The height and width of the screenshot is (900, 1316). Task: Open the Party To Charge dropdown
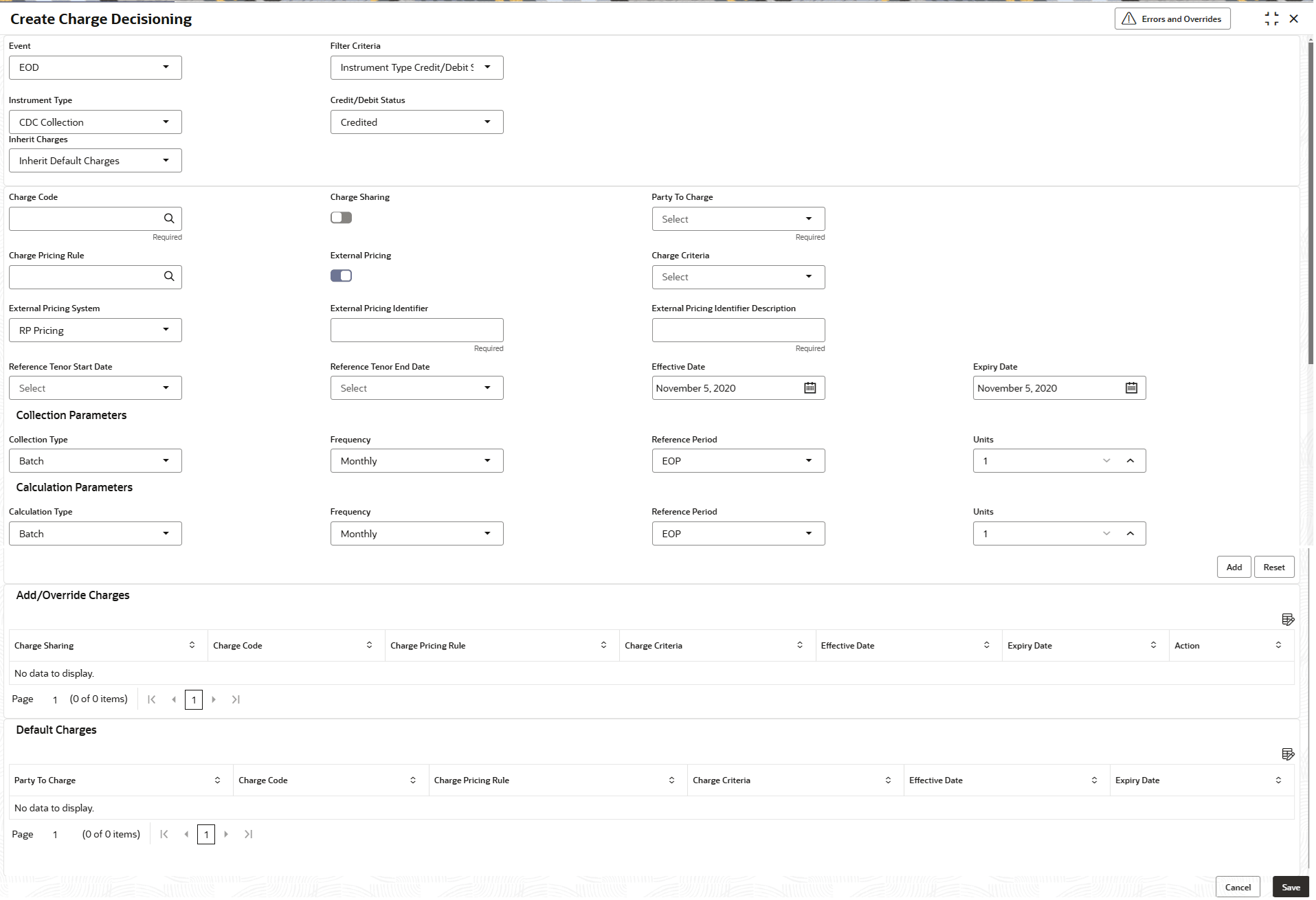[x=738, y=219]
